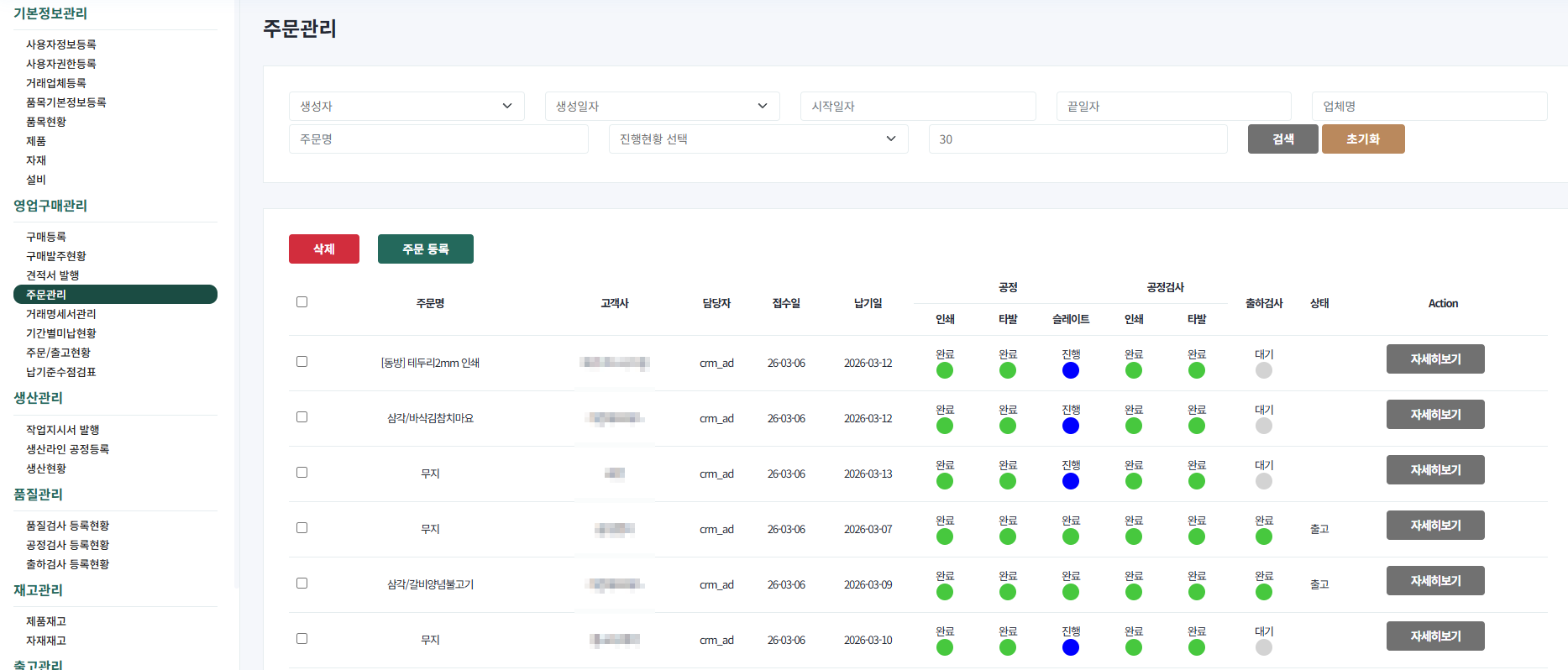Click the brown 초기화 reset button
Image resolution: width=1568 pixels, height=670 pixels.
pos(1362,139)
